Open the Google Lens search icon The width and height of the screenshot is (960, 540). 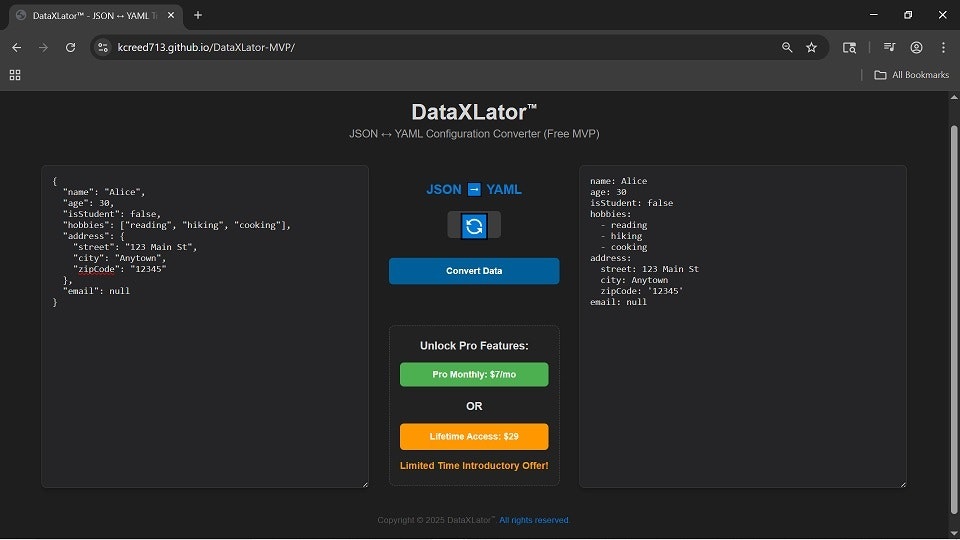pyautogui.click(x=849, y=47)
